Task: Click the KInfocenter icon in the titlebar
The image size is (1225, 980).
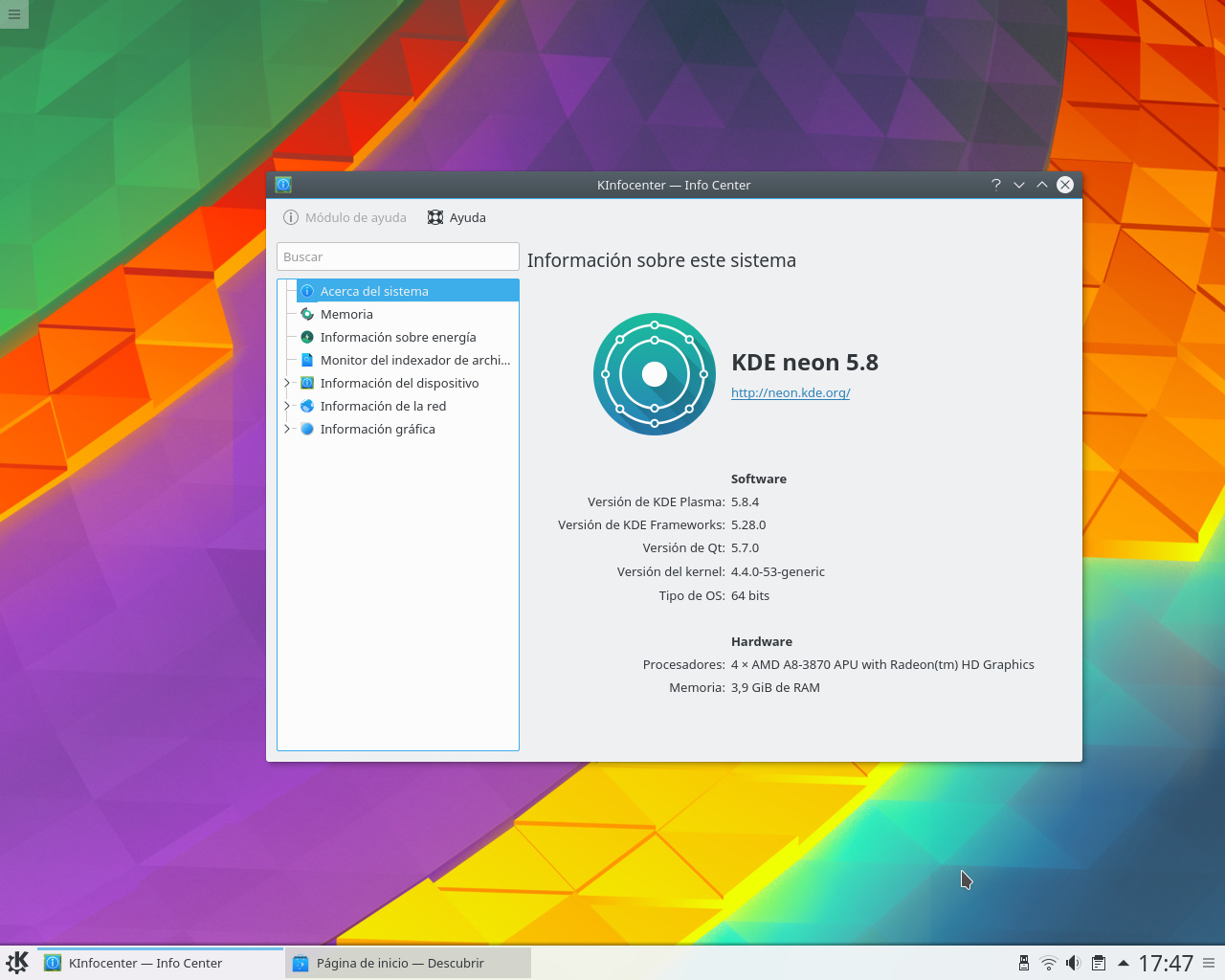Action: (282, 185)
